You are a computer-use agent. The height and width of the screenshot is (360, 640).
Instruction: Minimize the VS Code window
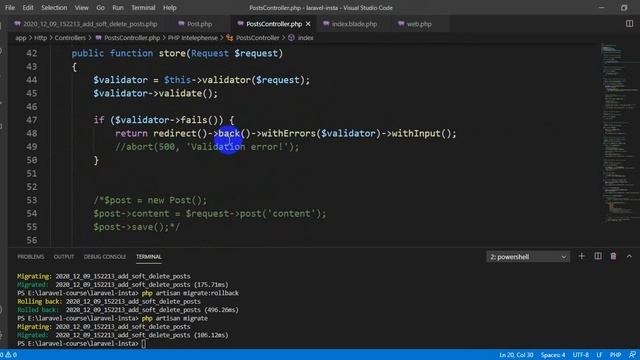click(601, 8)
